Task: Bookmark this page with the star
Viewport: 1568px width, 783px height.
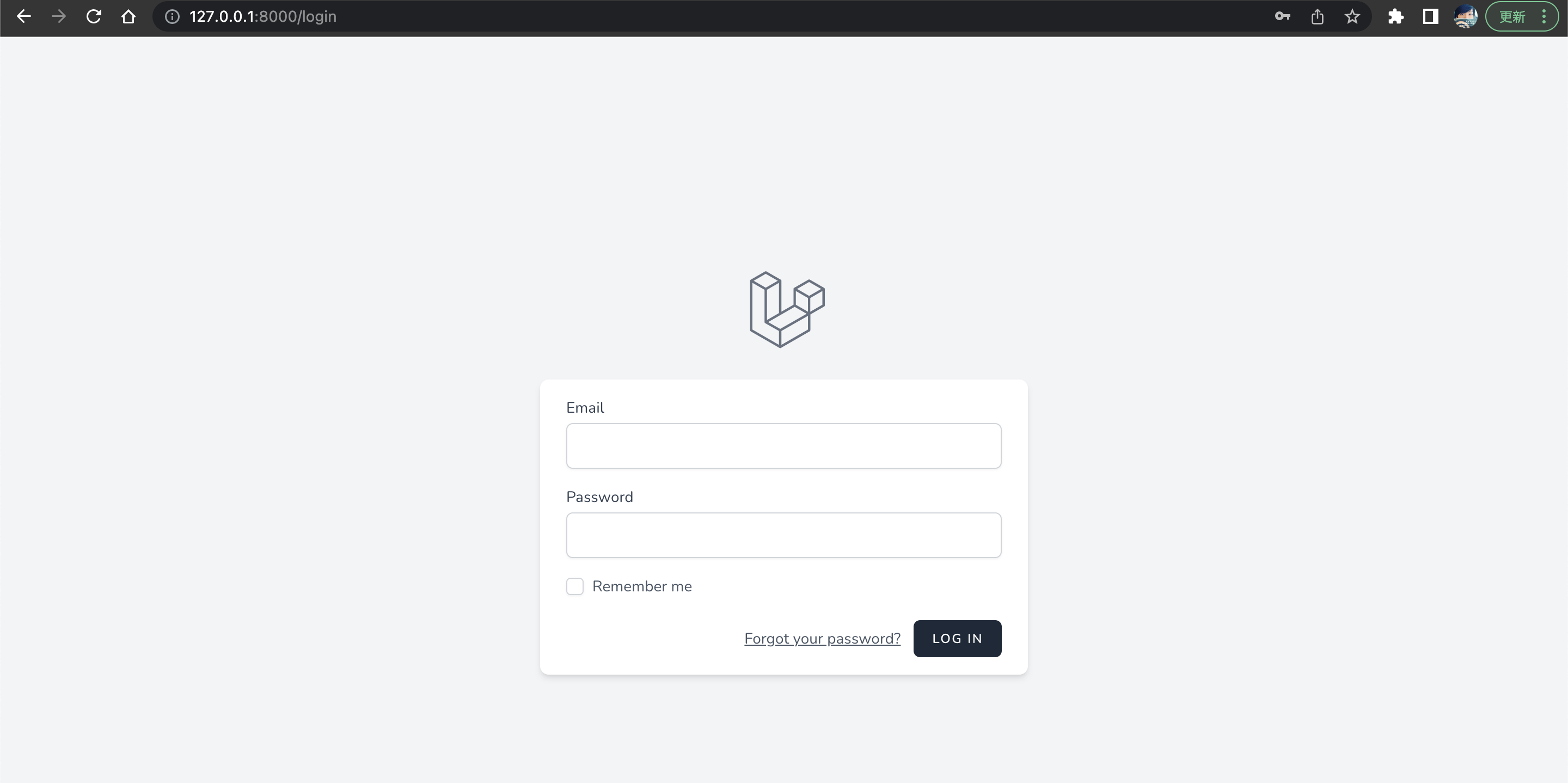Action: pos(1352,16)
